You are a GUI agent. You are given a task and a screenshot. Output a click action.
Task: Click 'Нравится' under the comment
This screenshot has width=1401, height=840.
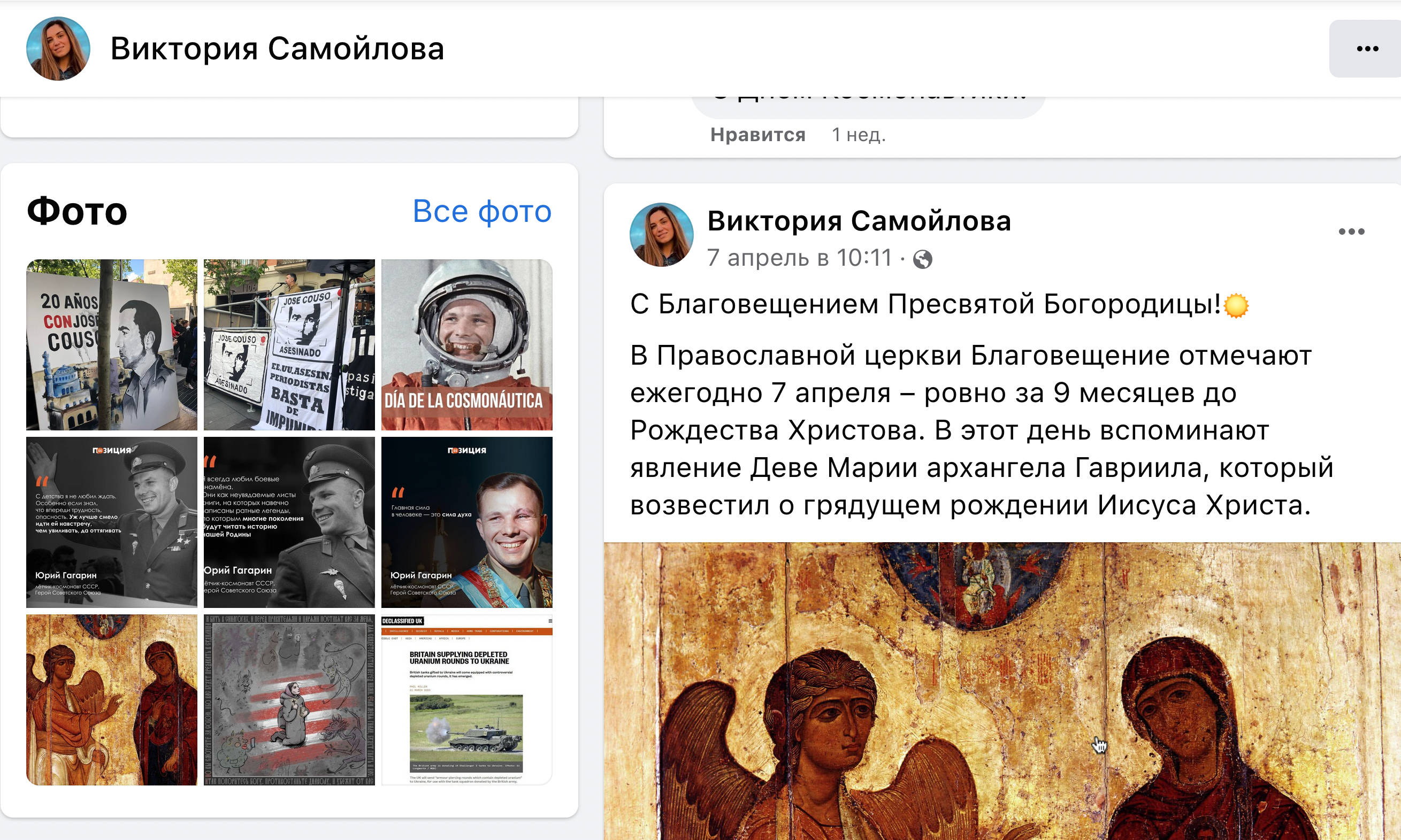point(757,135)
